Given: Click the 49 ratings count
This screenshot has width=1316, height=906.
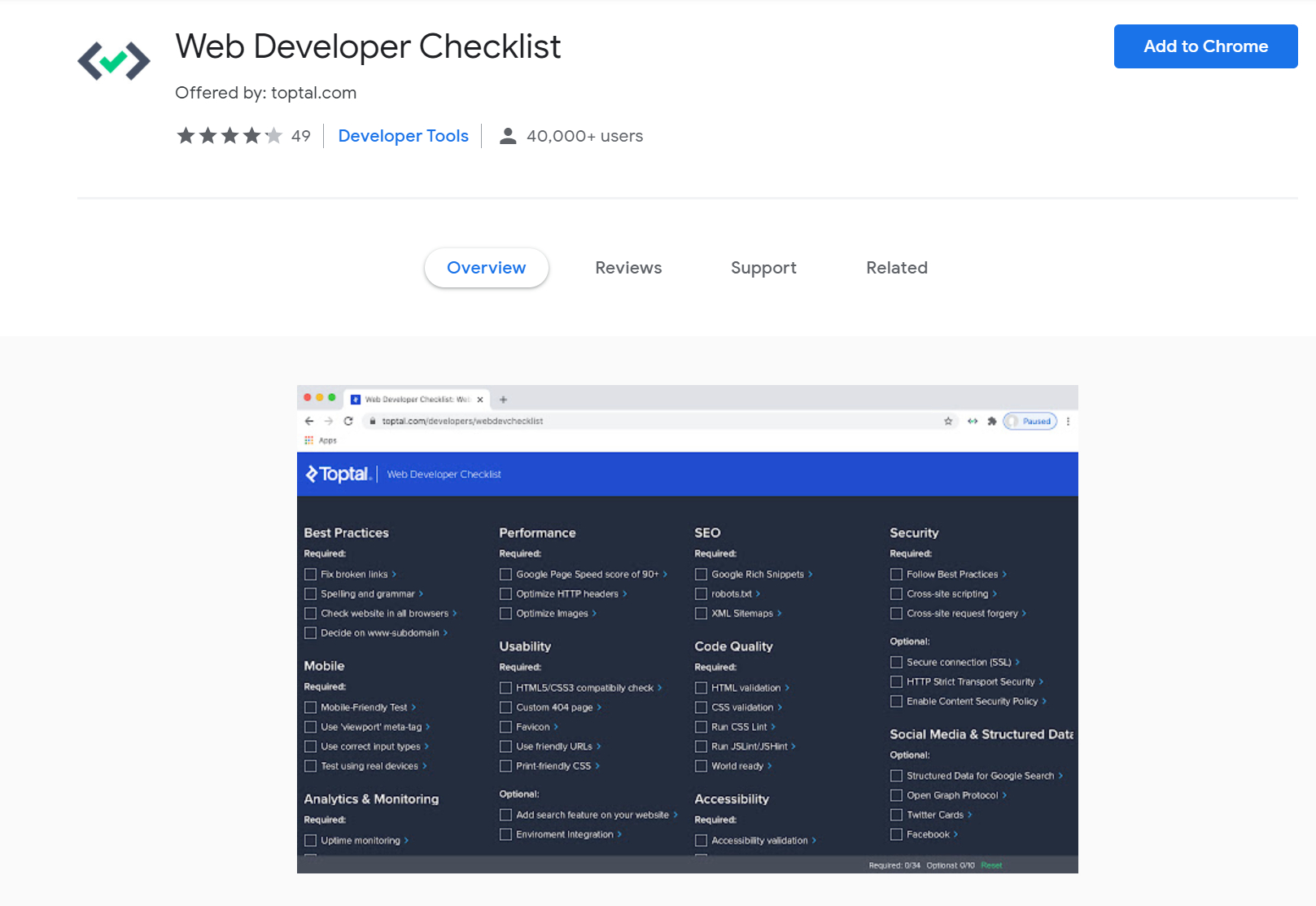Looking at the screenshot, I should click(x=301, y=136).
